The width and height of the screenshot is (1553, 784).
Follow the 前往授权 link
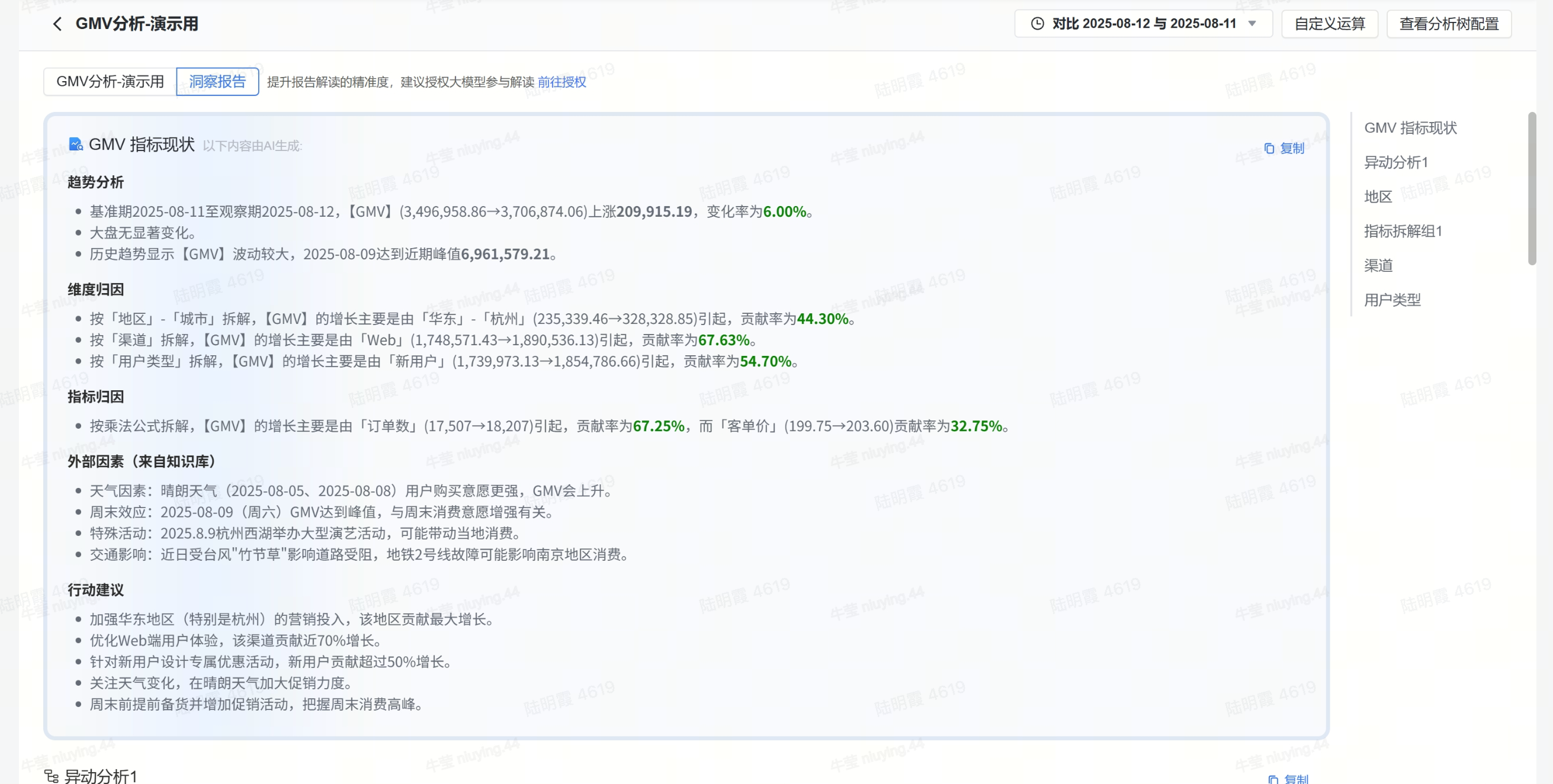tap(561, 82)
